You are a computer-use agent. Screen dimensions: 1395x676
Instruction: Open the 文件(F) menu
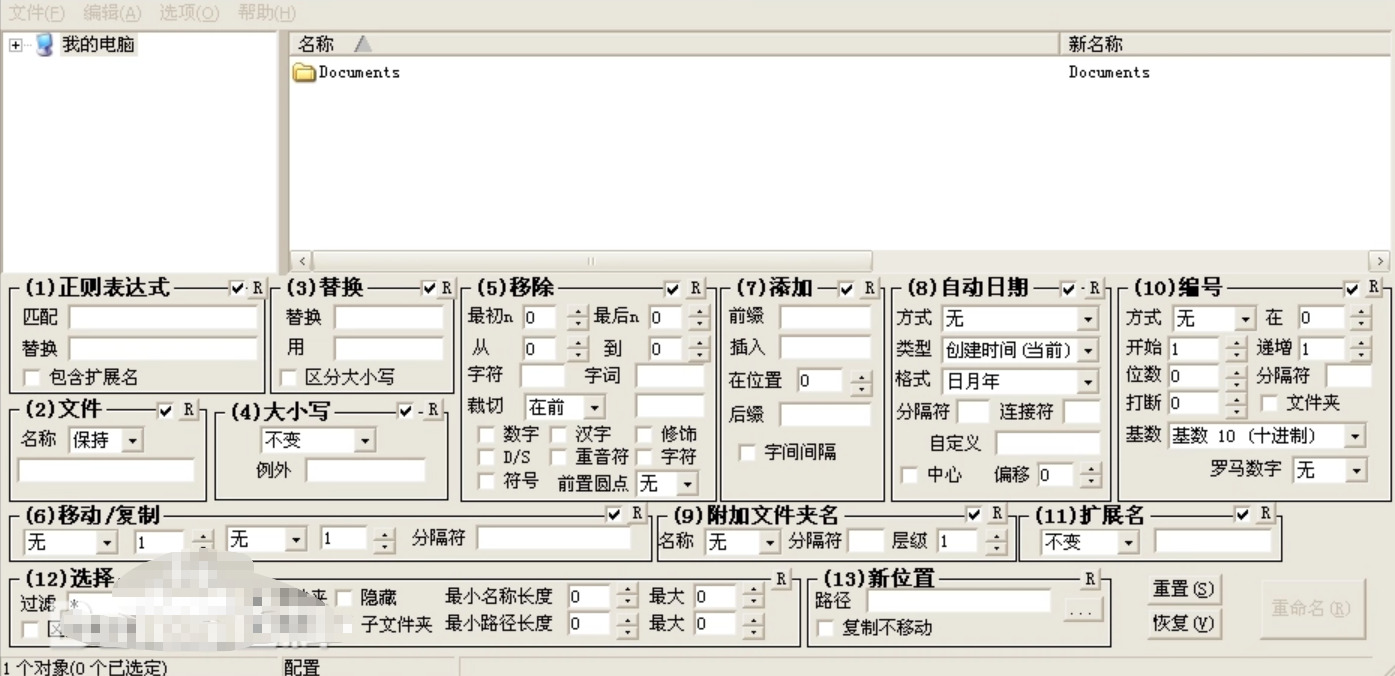pyautogui.click(x=36, y=13)
